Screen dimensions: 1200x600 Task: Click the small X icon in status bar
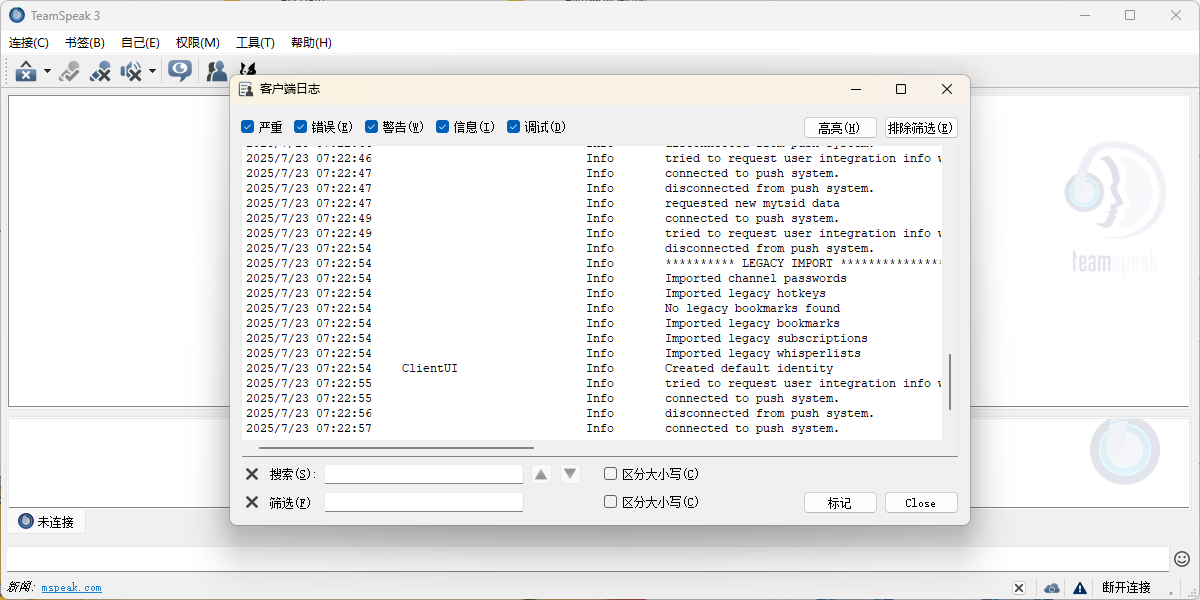click(1019, 588)
